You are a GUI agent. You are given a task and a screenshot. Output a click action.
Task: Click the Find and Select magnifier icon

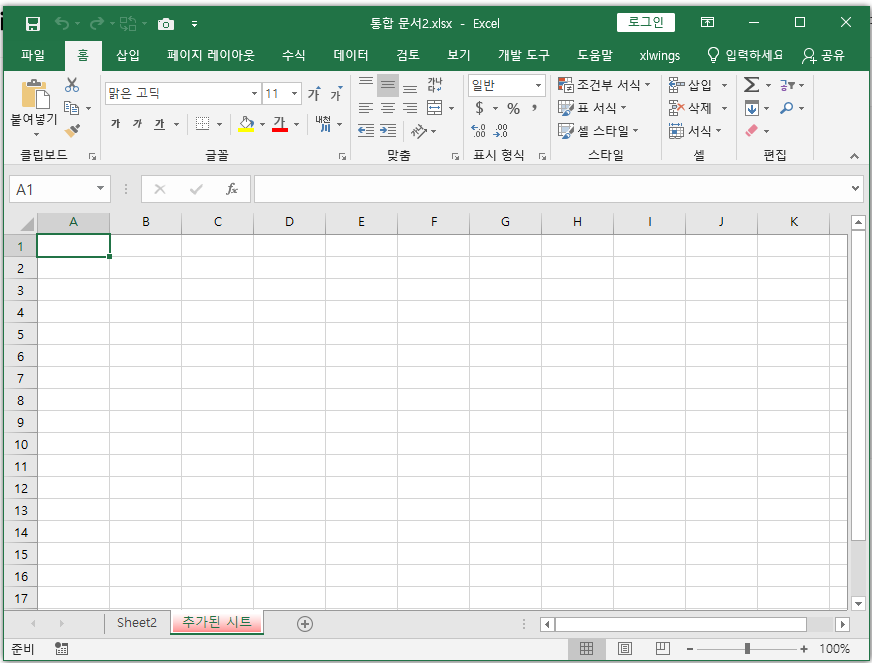pos(786,108)
